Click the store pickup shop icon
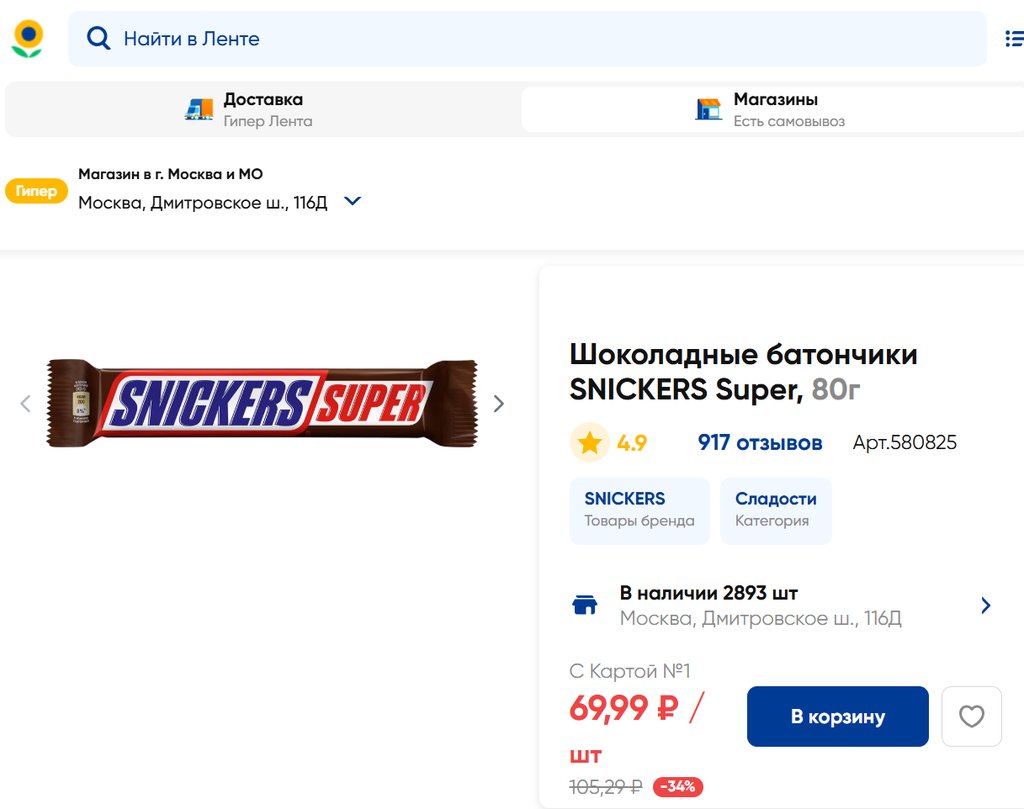This screenshot has width=1024, height=809. click(x=708, y=109)
